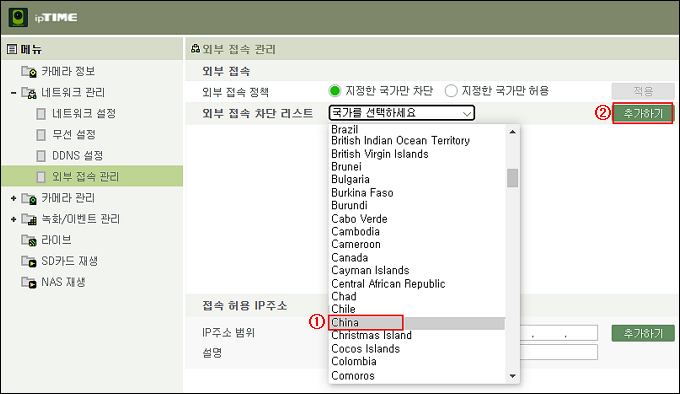Click the 카메라 관리 folder icon

pyautogui.click(x=29, y=199)
